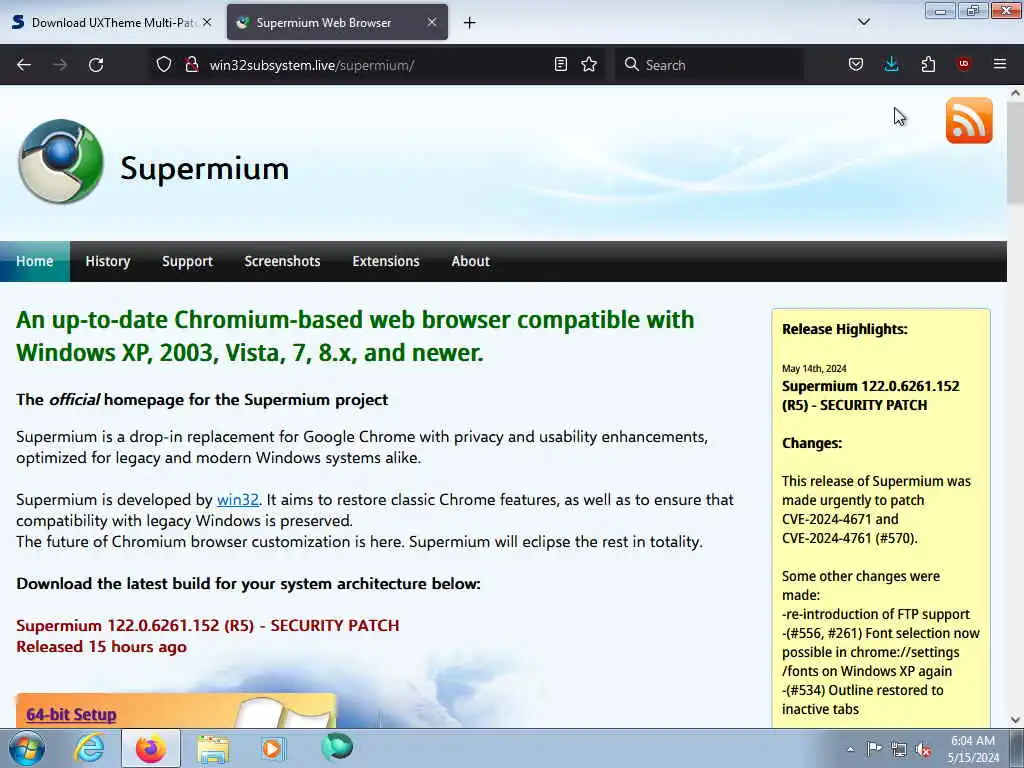
Task: Close the Supermium Web Browser tab
Action: 432,22
